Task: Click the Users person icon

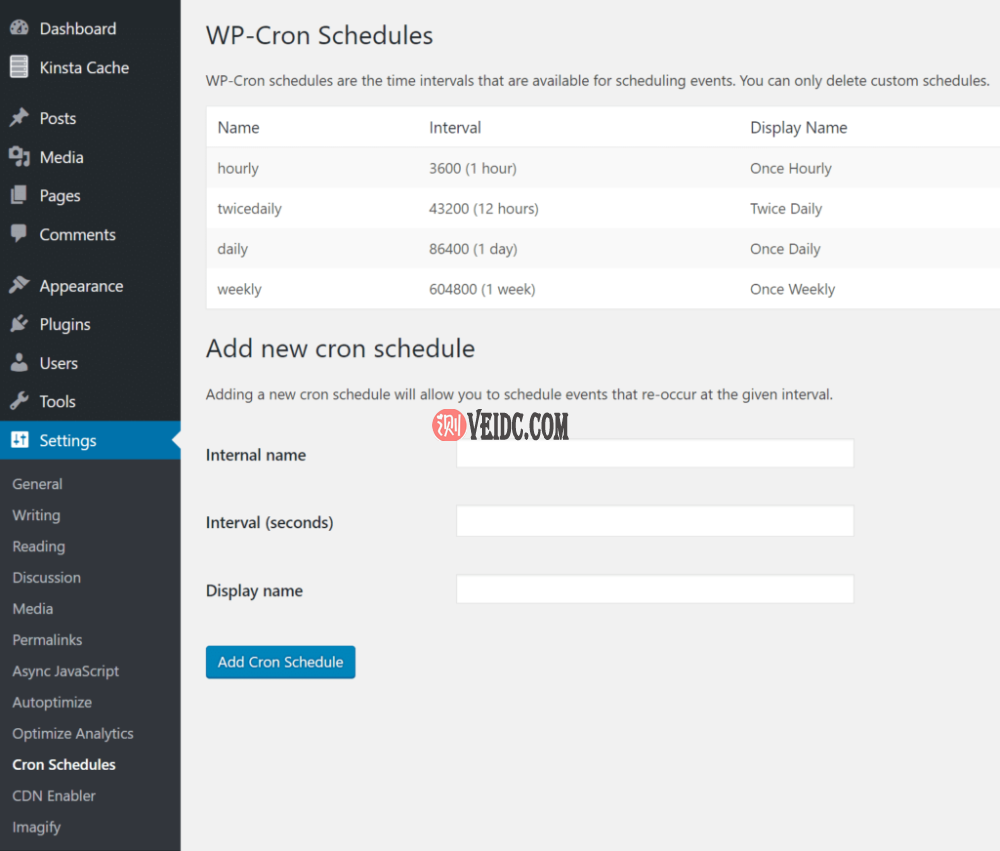Action: 19,363
